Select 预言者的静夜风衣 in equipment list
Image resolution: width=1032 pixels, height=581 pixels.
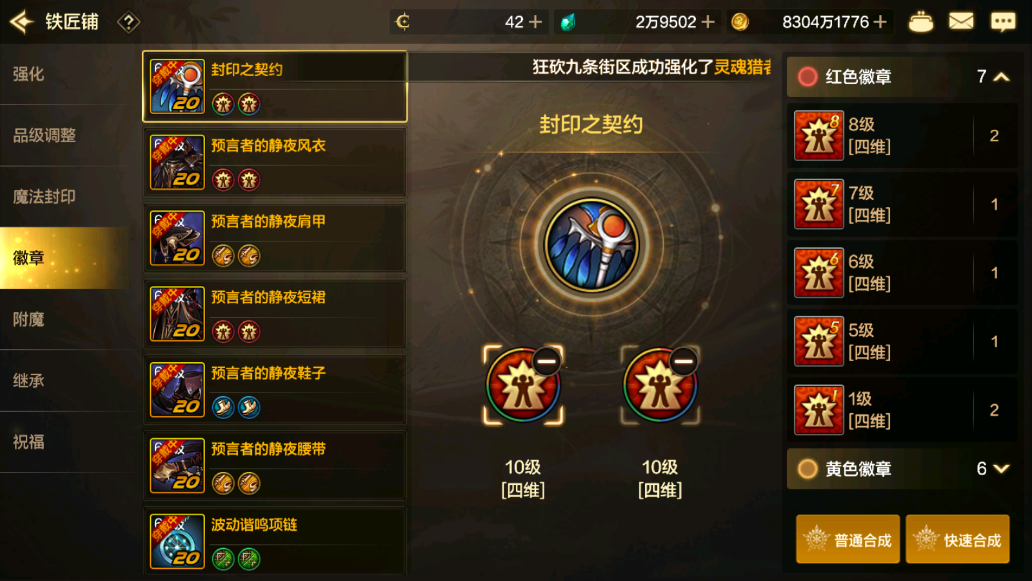[275, 163]
